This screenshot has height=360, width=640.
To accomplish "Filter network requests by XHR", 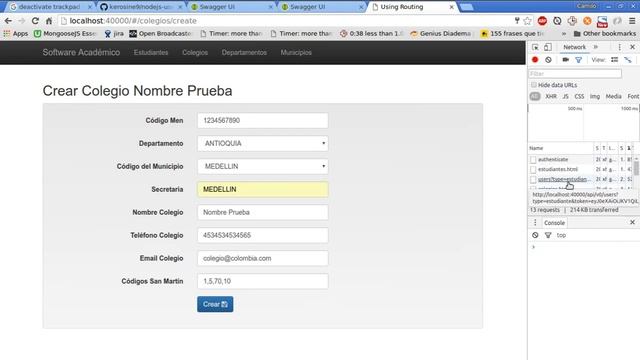I will (551, 96).
